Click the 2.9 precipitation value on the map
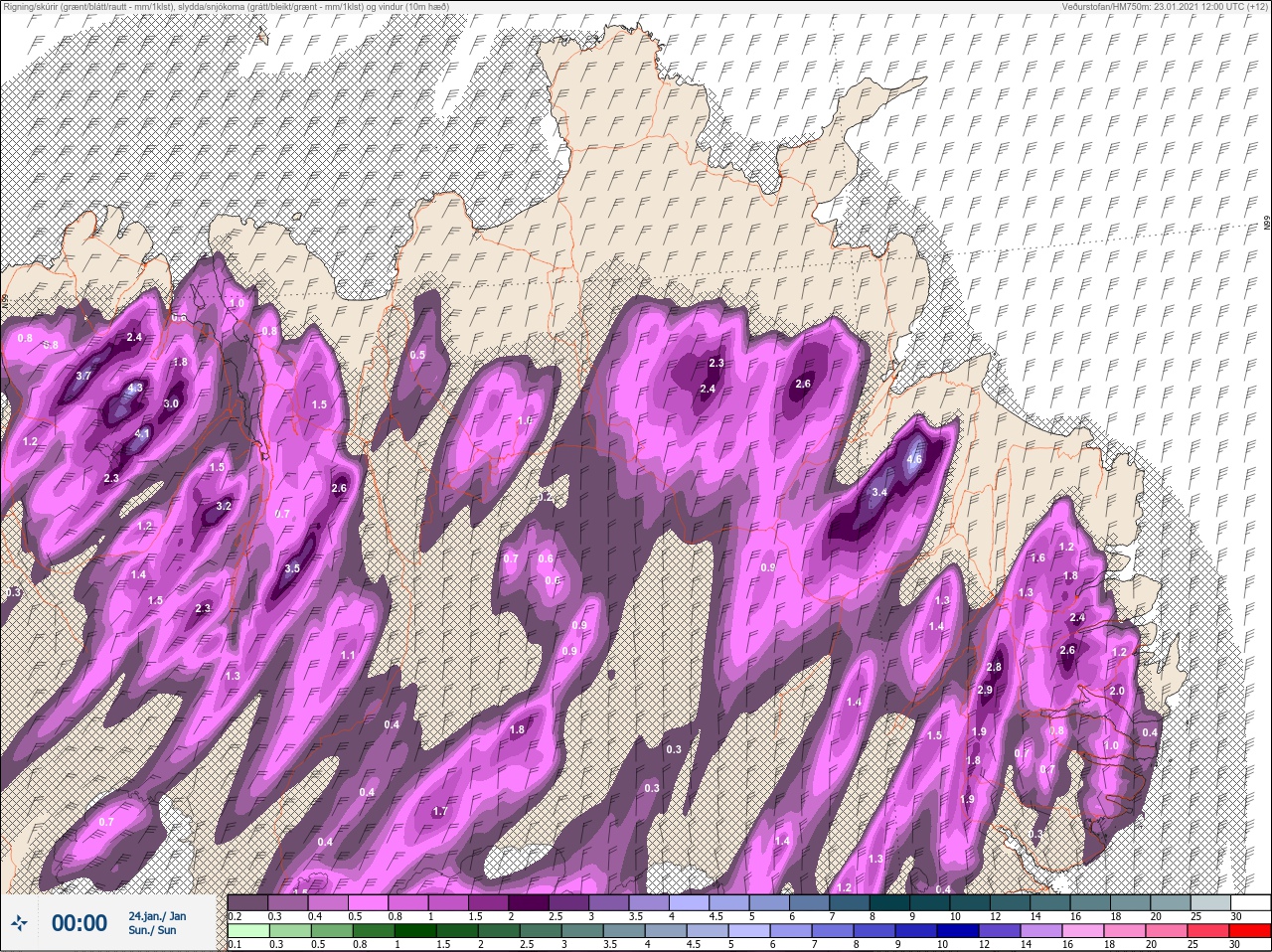Viewport: 1272px width, 952px height. click(986, 690)
